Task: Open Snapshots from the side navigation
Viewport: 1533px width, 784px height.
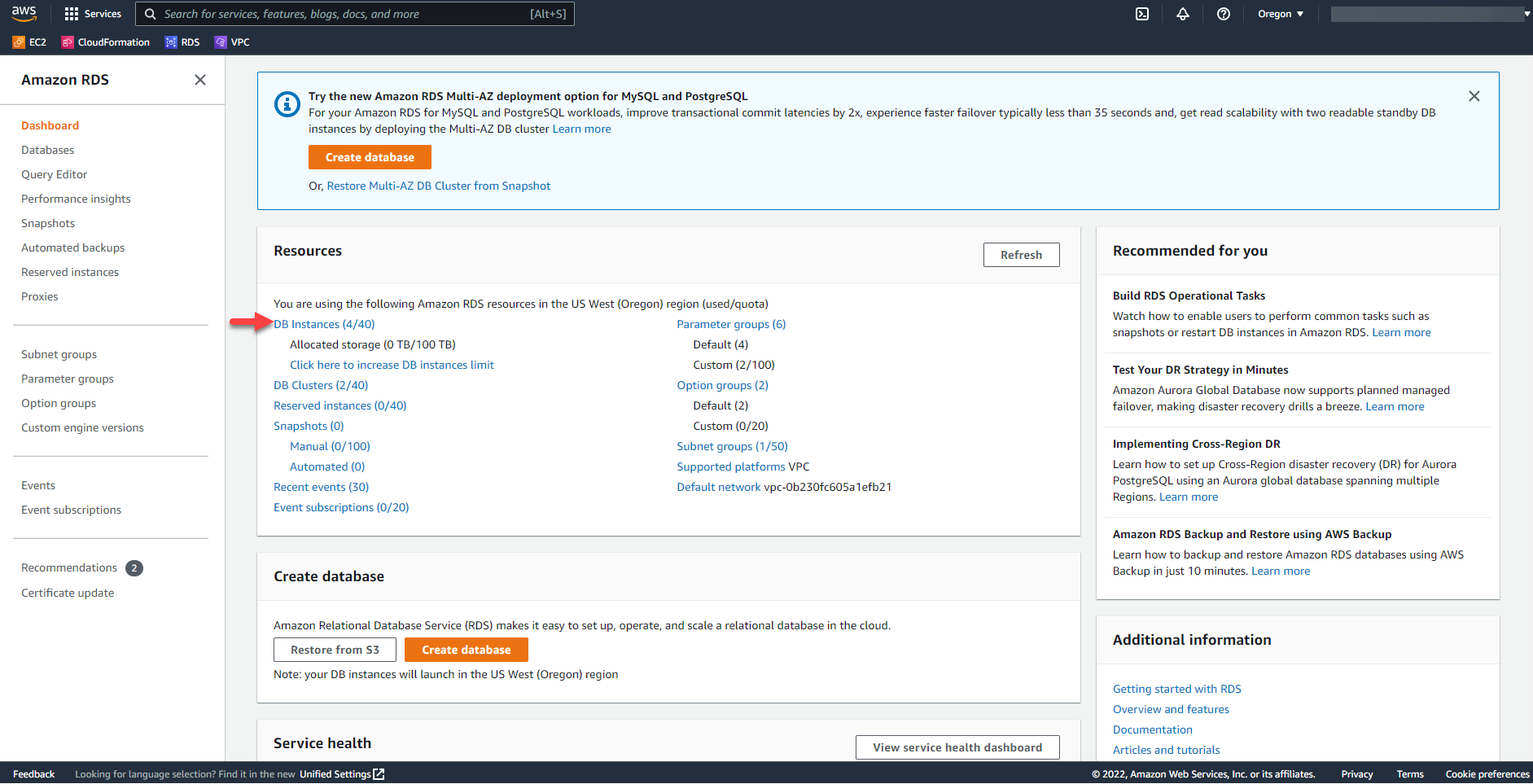Action: click(48, 223)
